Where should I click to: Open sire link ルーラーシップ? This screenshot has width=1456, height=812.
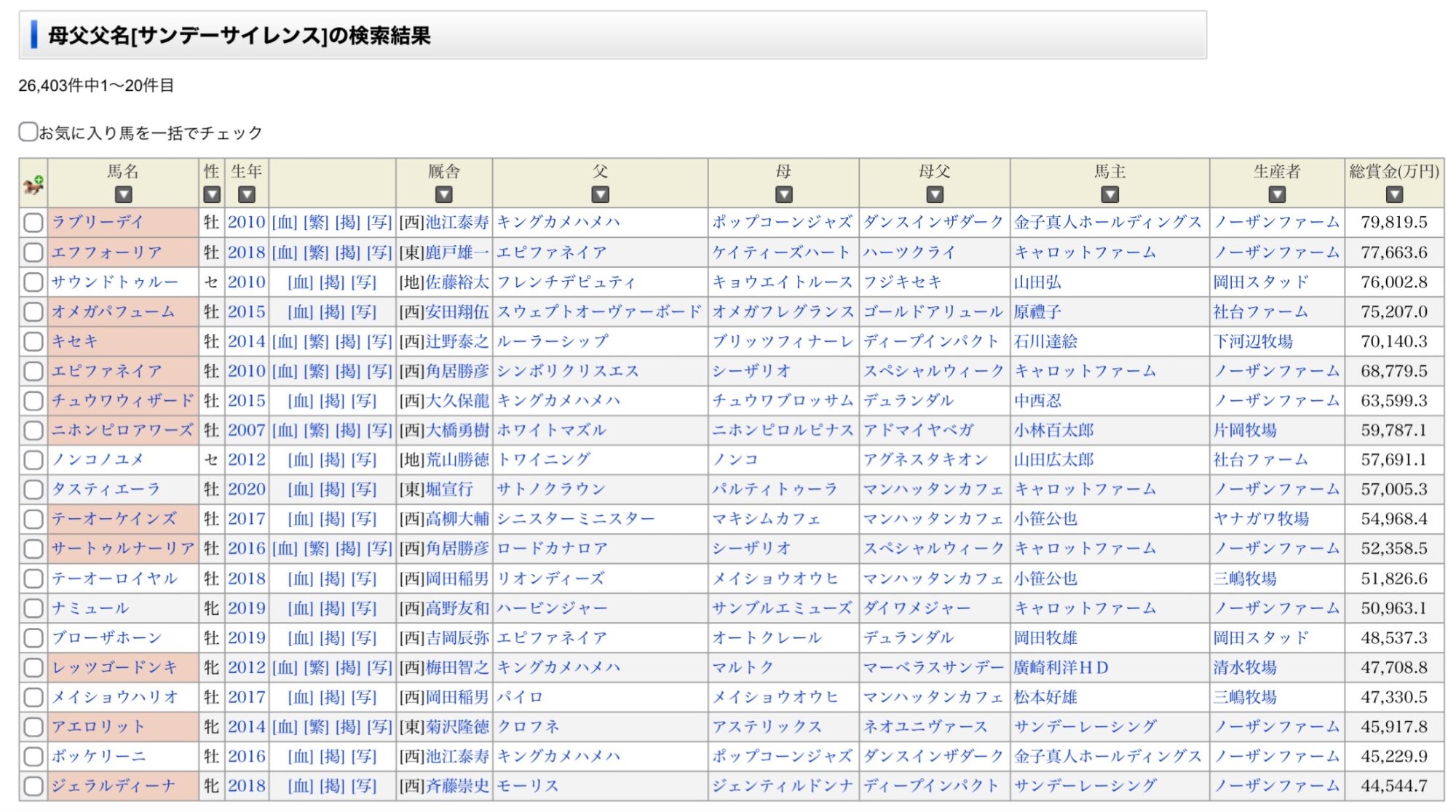tap(552, 341)
